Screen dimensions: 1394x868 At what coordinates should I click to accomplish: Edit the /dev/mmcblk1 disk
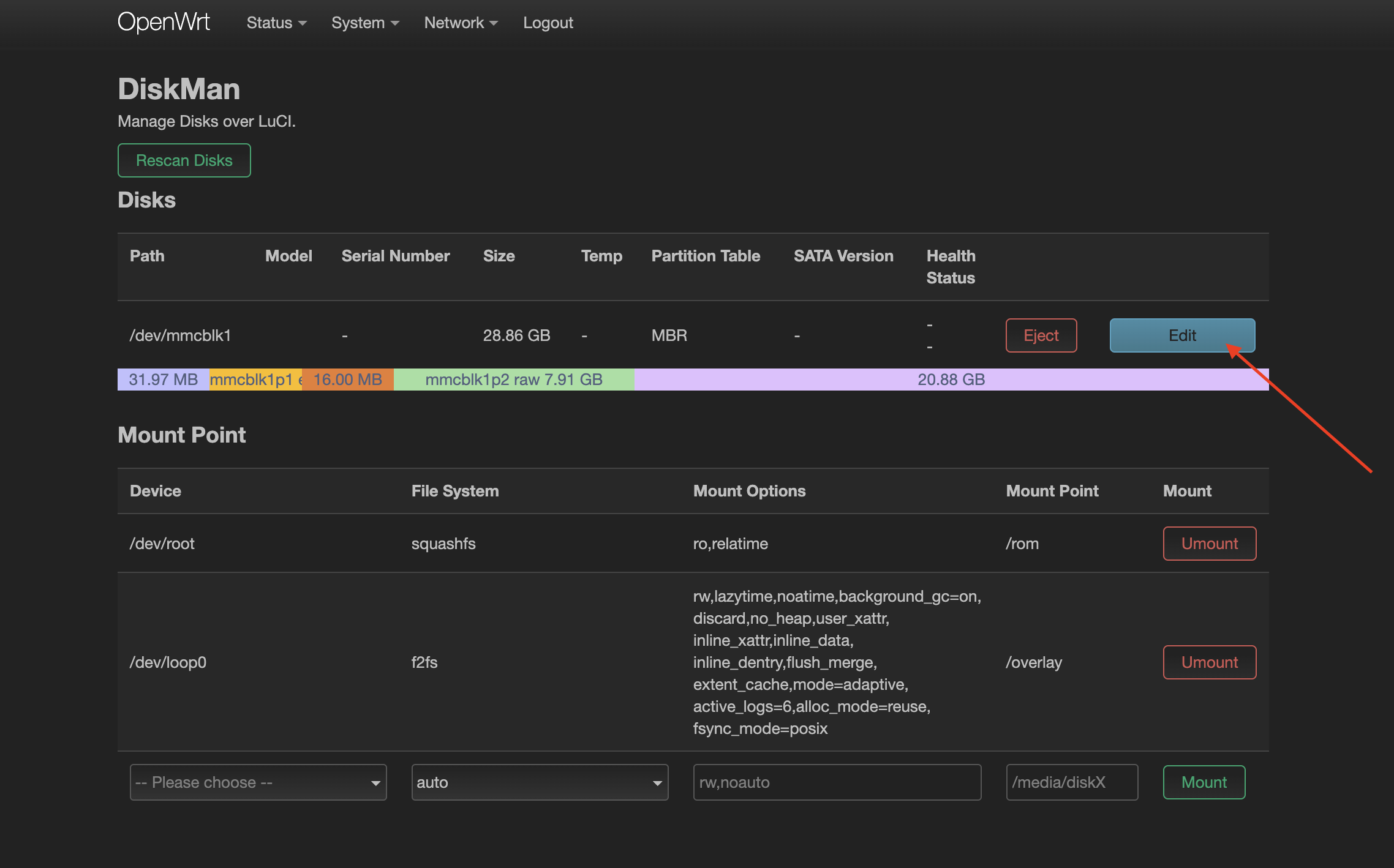point(1182,335)
